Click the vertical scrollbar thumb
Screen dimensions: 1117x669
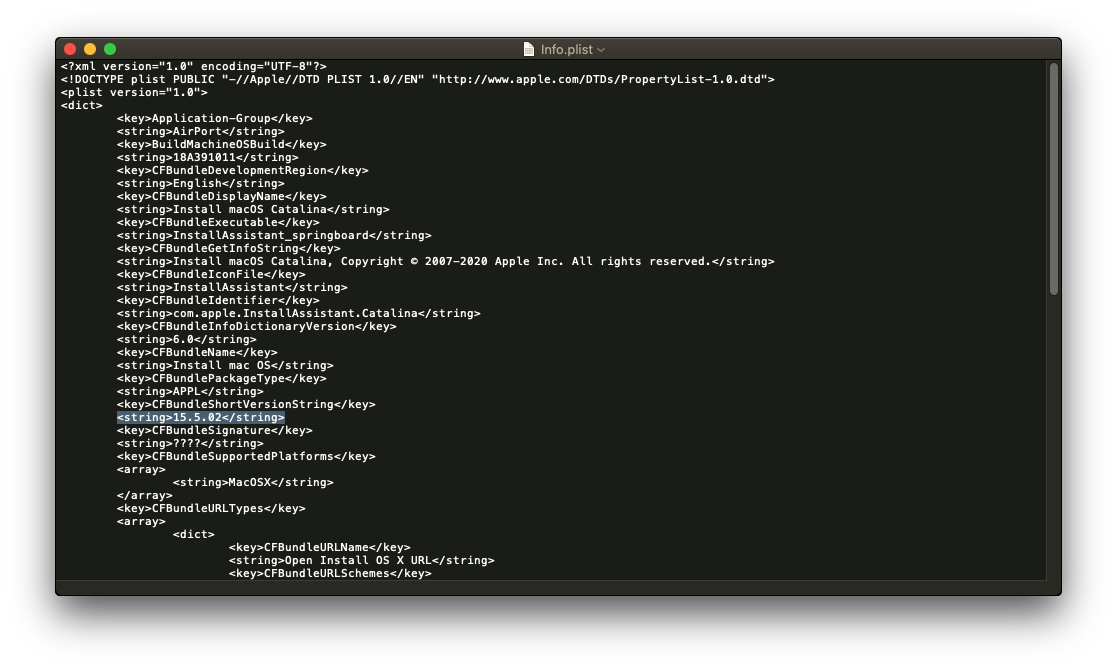[1054, 179]
